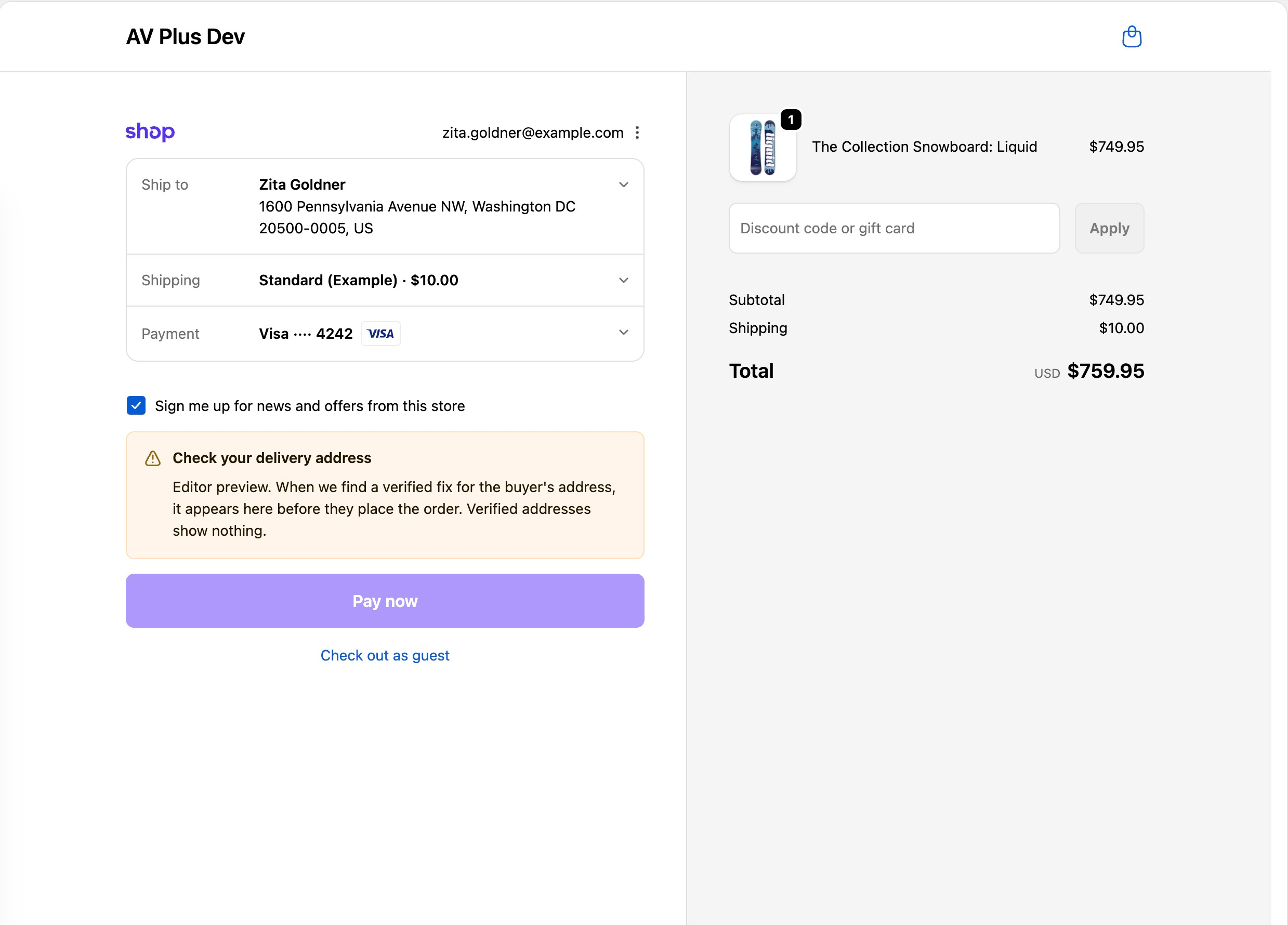1288x925 pixels.
Task: Click the Pay now button
Action: click(385, 600)
